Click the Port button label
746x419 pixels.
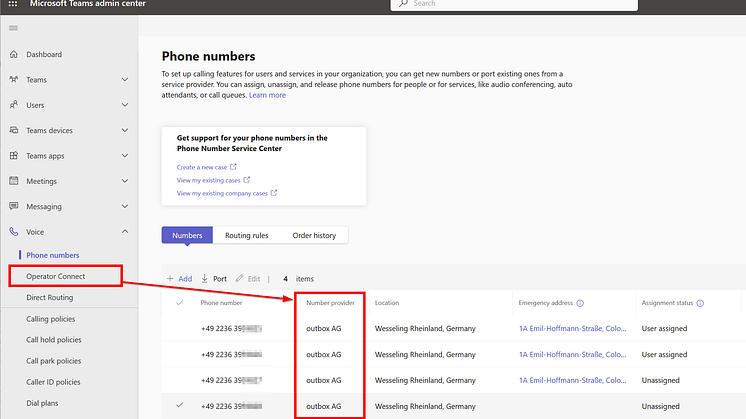pos(220,279)
